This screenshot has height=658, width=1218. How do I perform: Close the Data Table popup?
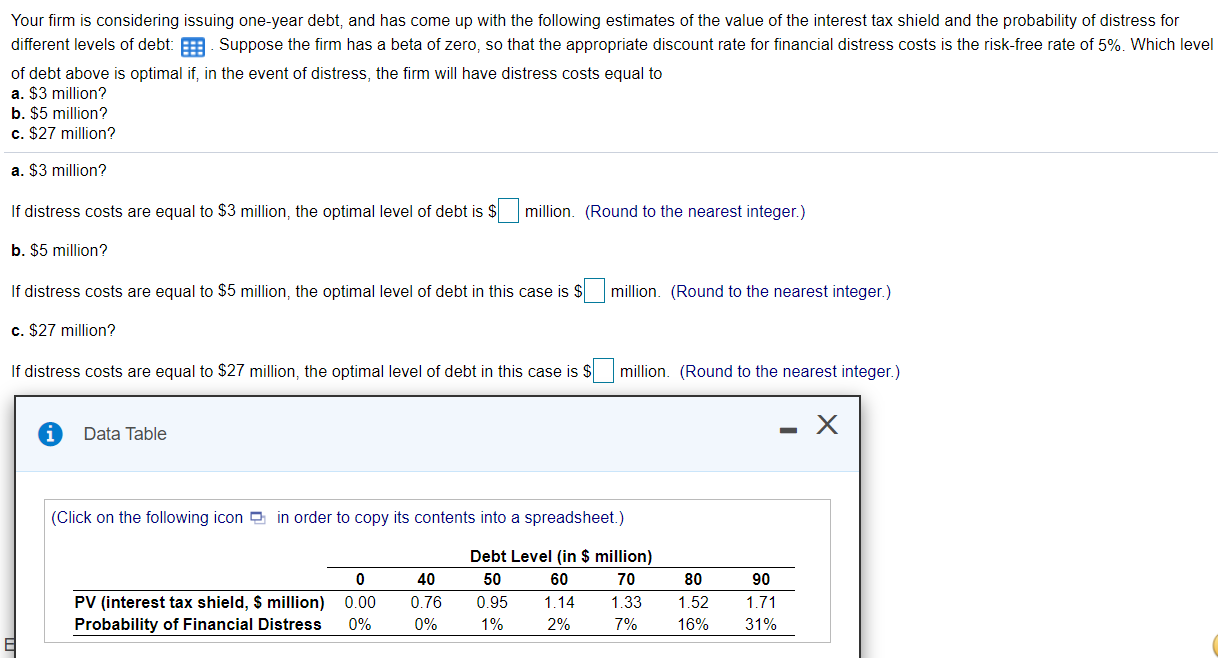click(x=826, y=425)
